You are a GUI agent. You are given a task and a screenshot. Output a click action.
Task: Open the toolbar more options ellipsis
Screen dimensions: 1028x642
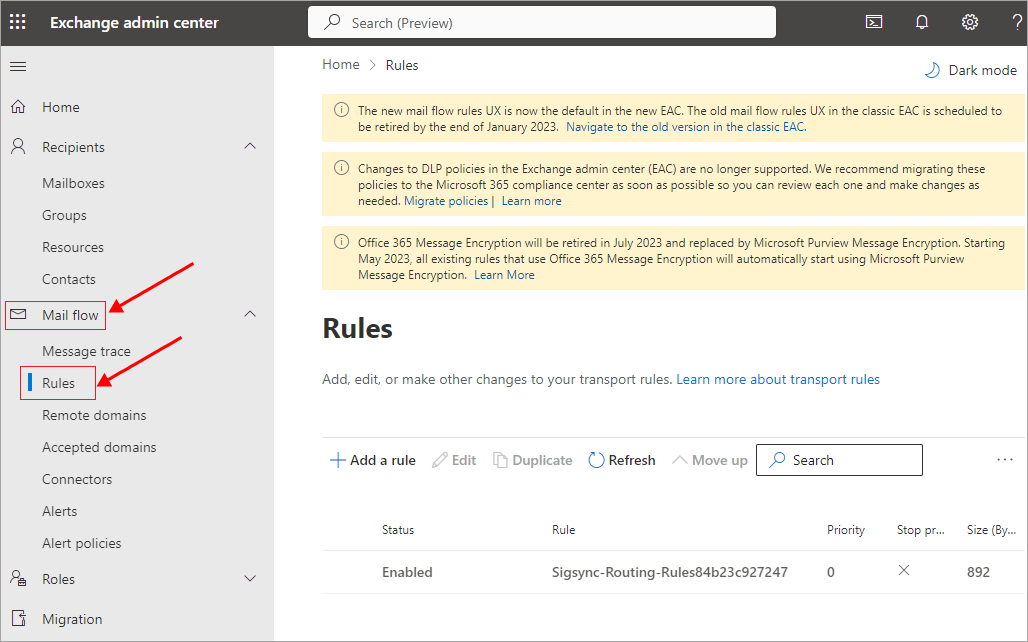tap(1004, 460)
